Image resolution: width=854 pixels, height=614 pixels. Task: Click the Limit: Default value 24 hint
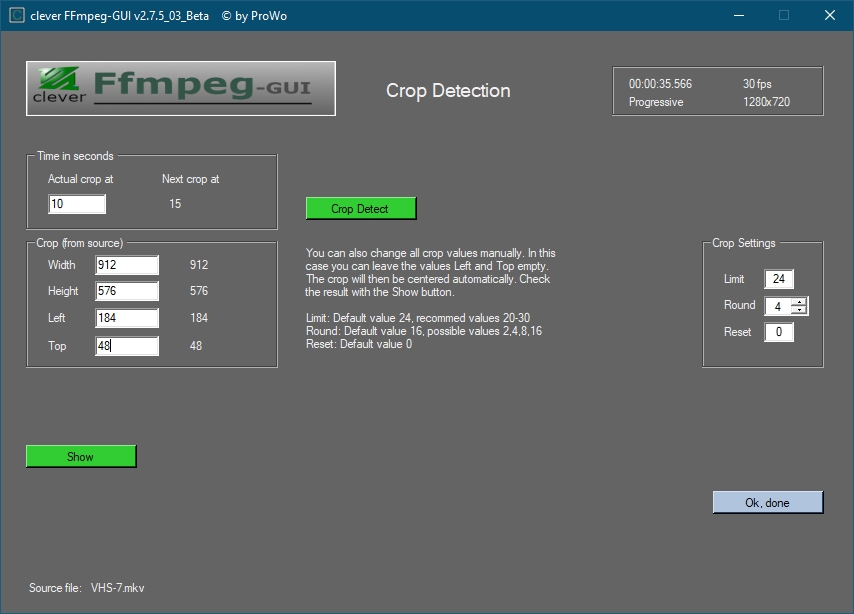pos(418,318)
